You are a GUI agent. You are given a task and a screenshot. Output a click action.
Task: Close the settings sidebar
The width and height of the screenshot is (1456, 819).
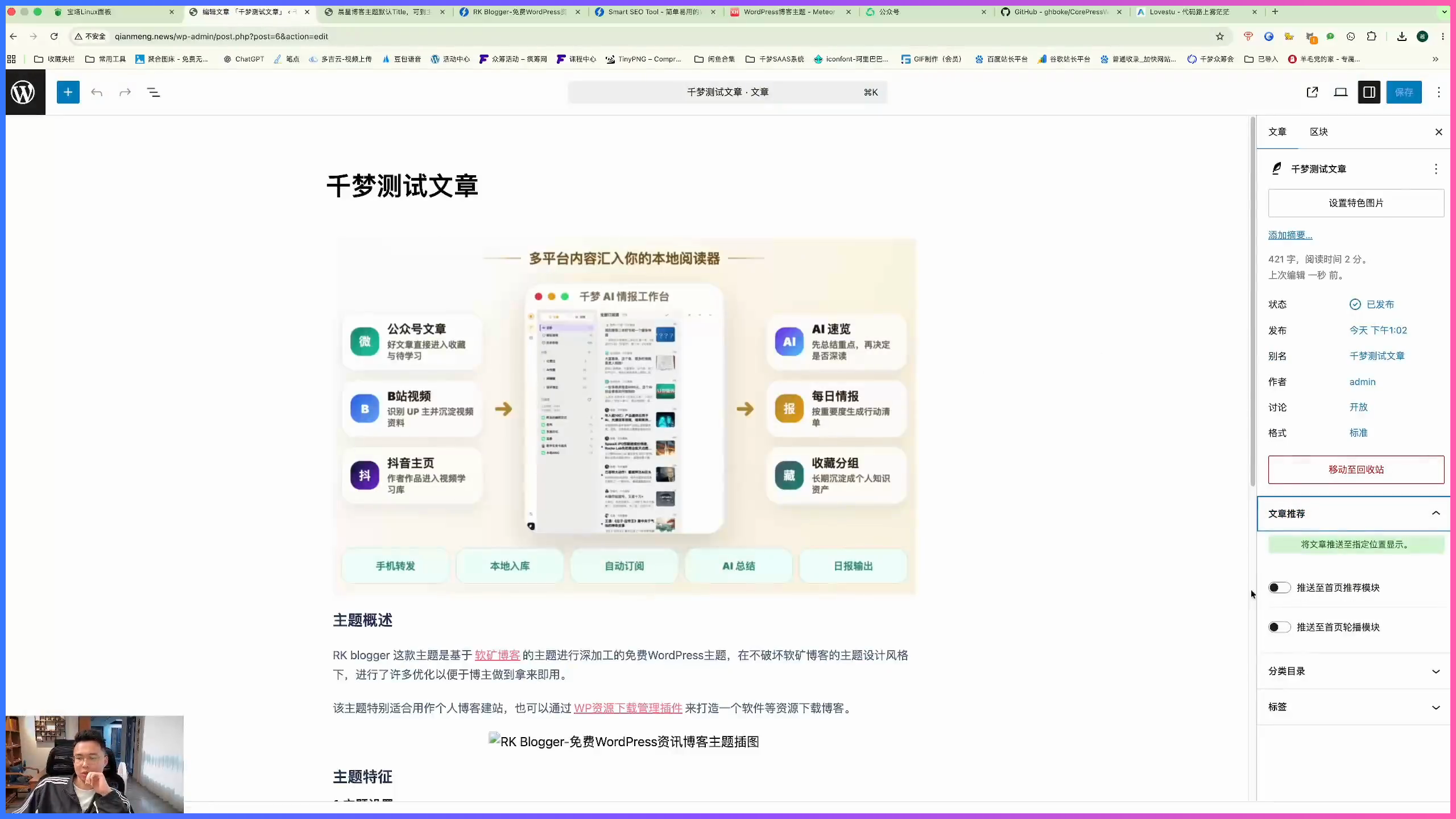pyautogui.click(x=1439, y=132)
